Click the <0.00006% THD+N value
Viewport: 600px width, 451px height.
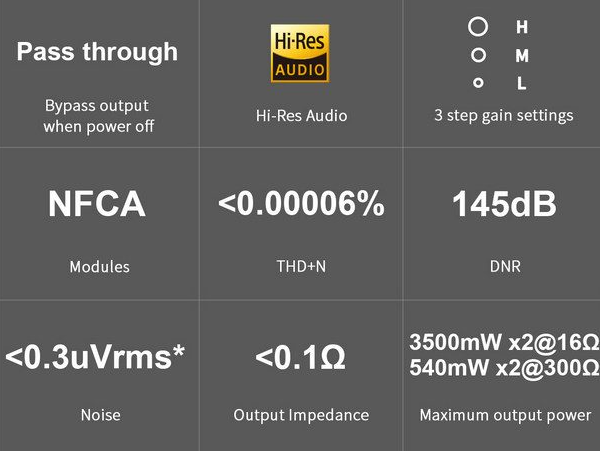[x=301, y=204]
